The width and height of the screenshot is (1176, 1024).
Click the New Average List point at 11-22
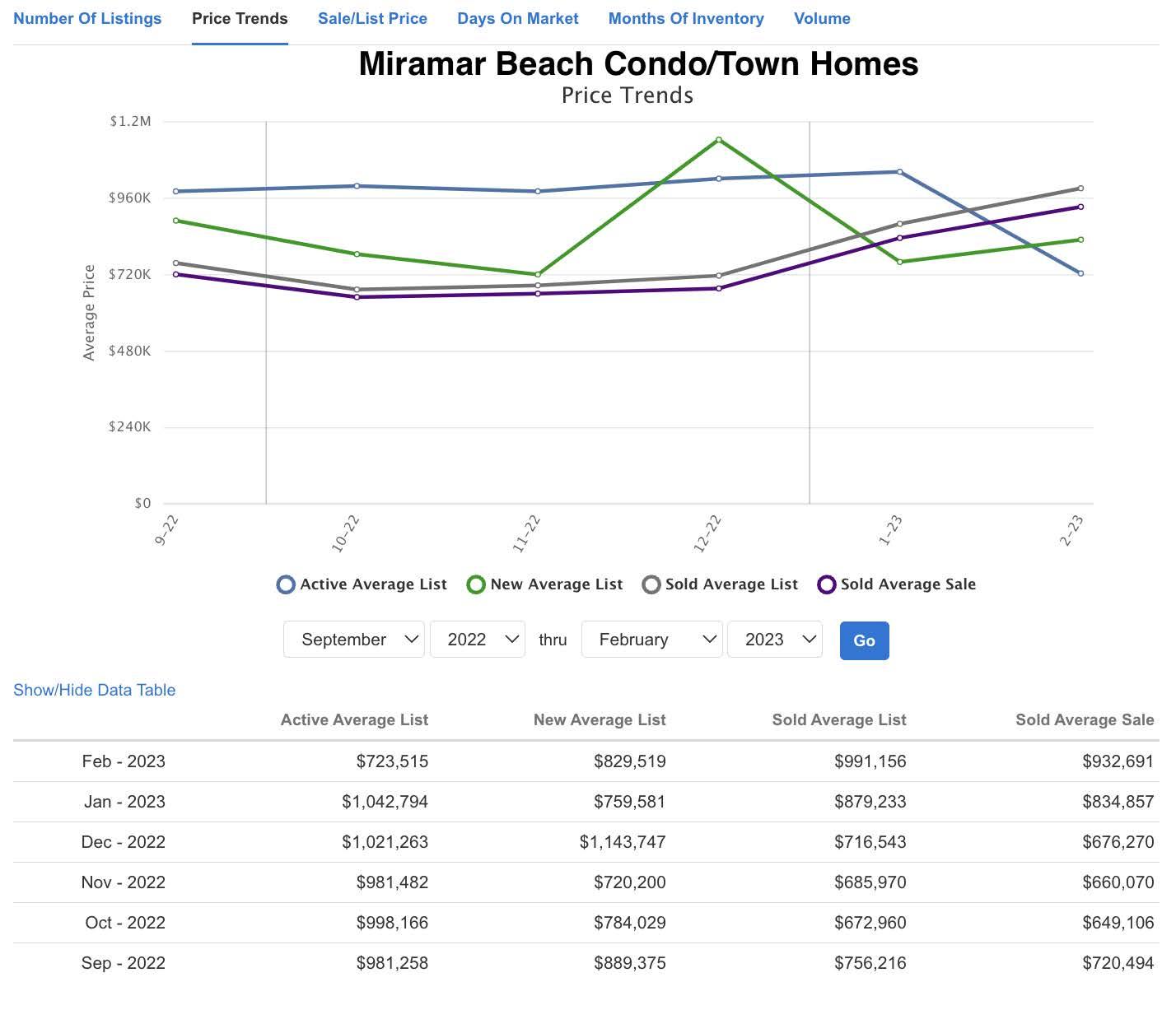[538, 274]
